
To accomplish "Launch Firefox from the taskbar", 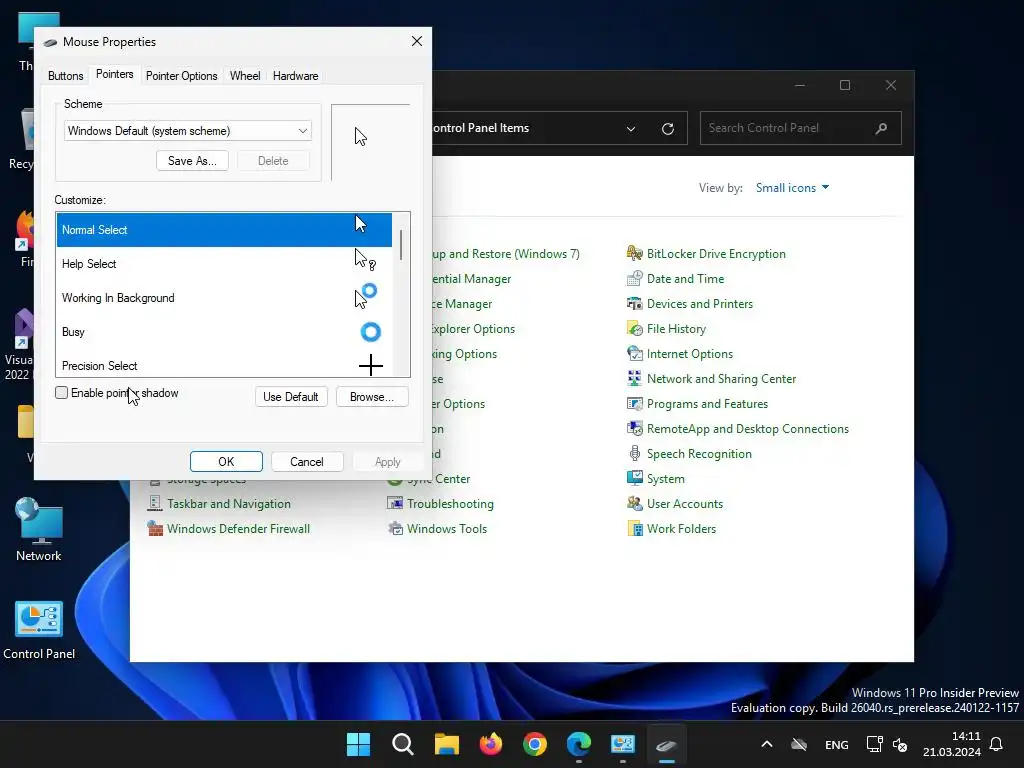I will click(x=491, y=744).
